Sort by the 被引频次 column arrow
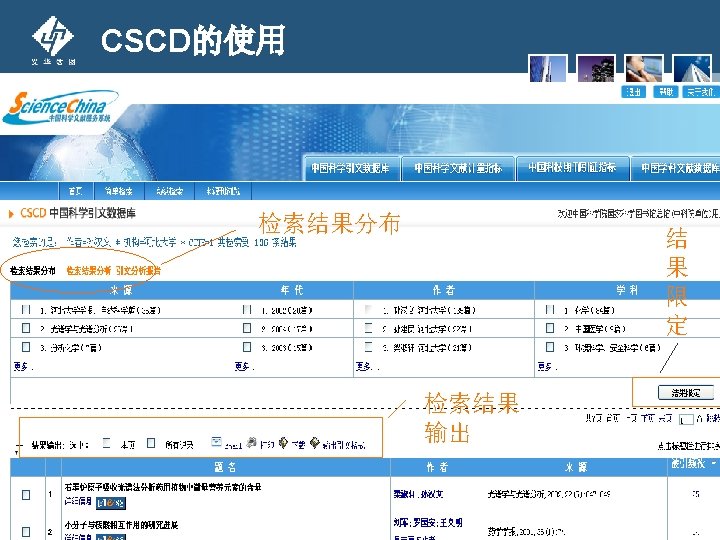 [x=714, y=463]
